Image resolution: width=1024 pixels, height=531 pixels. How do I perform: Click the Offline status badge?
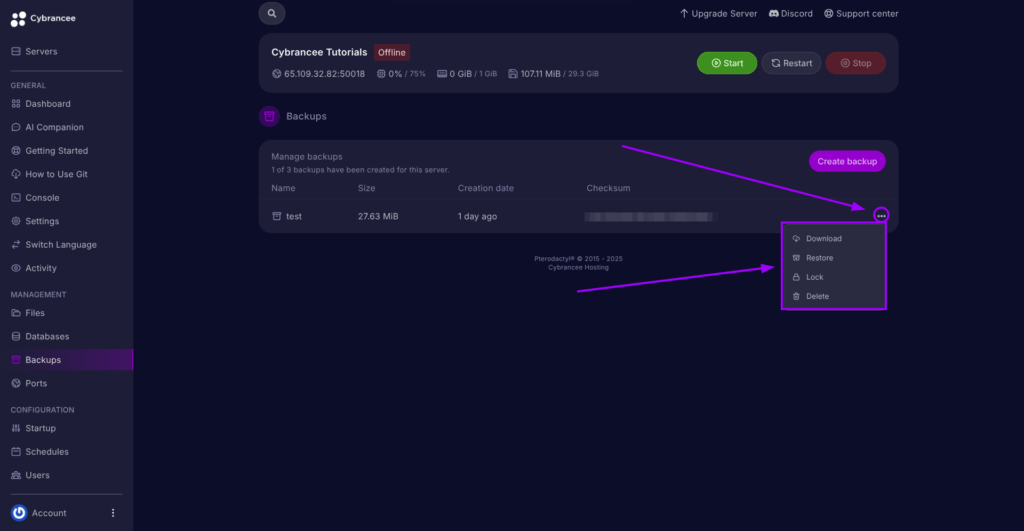pyautogui.click(x=392, y=53)
